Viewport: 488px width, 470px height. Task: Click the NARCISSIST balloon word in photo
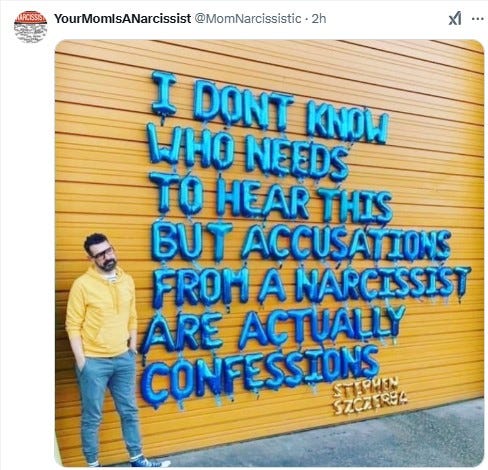383,283
